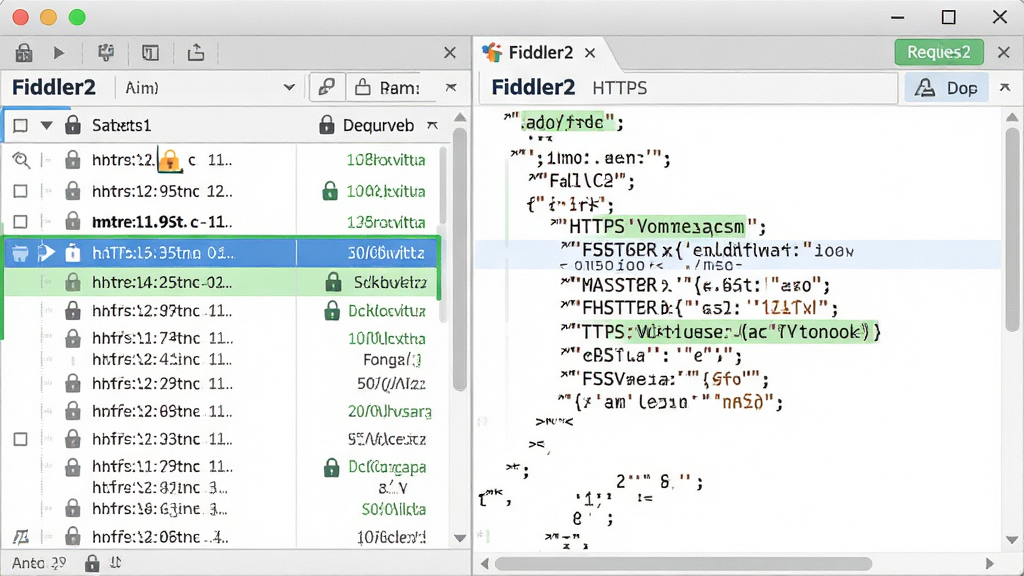The image size is (1024, 576).
Task: Toggle the checkbox on row hhfrs:12:33tnc 11..
Action: pyautogui.click(x=21, y=440)
